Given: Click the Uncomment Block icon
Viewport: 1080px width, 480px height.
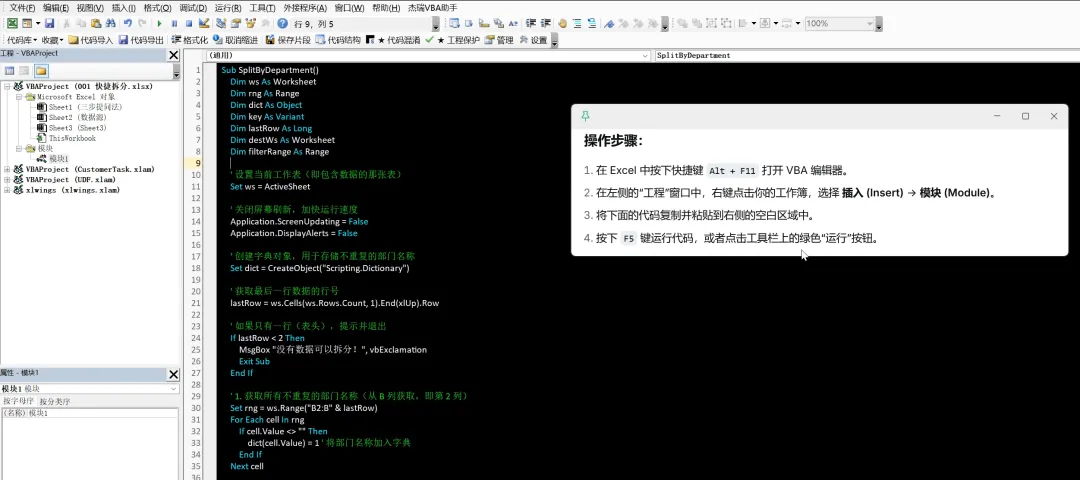Looking at the screenshot, I should [x=592, y=23].
